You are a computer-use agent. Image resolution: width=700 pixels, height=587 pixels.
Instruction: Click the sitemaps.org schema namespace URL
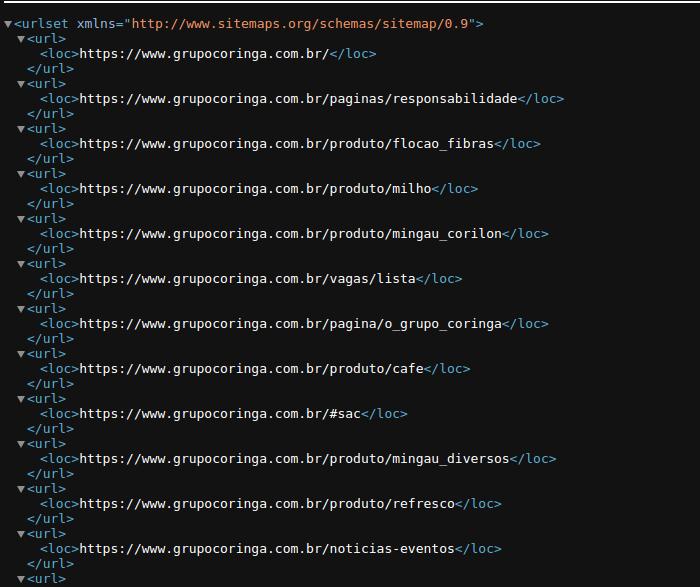coord(300,24)
